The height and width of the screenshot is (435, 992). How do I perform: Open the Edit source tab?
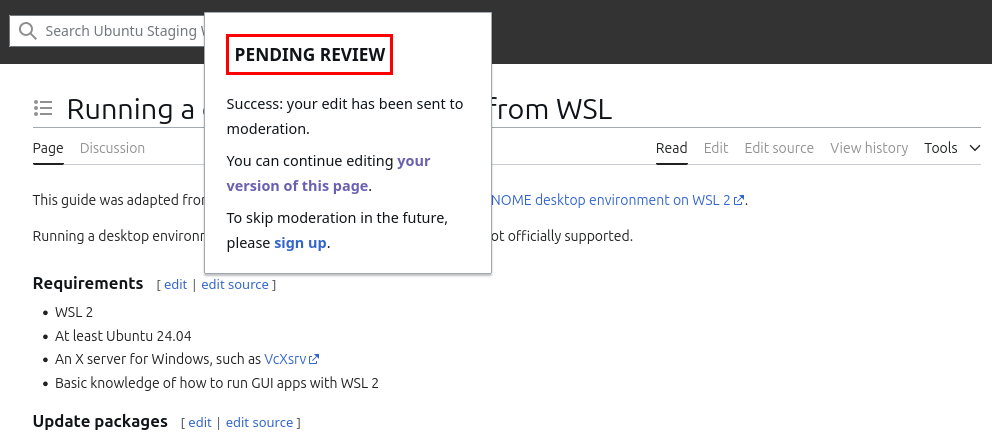[x=779, y=148]
